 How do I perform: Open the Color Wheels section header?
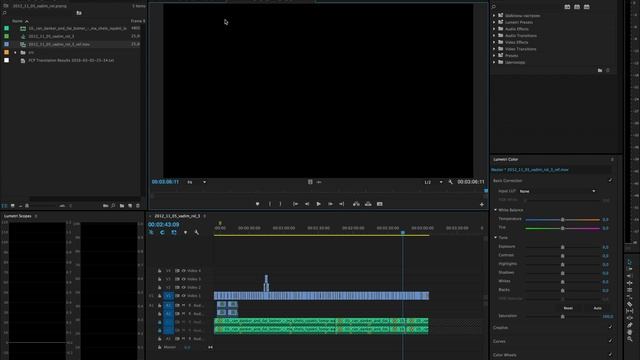click(504, 355)
